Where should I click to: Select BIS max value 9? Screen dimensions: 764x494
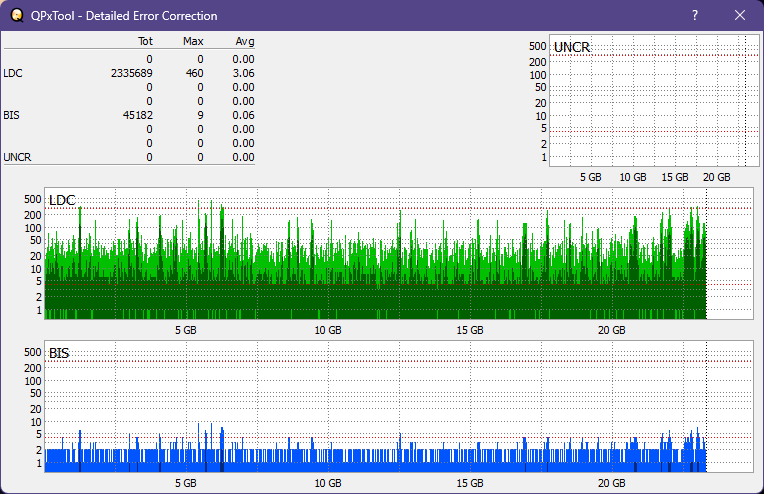click(x=200, y=115)
